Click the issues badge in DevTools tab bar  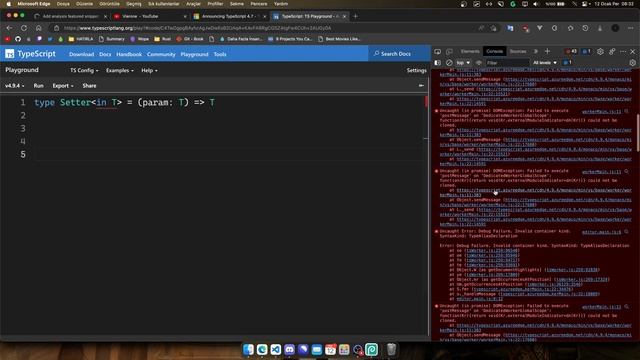[x=587, y=51]
